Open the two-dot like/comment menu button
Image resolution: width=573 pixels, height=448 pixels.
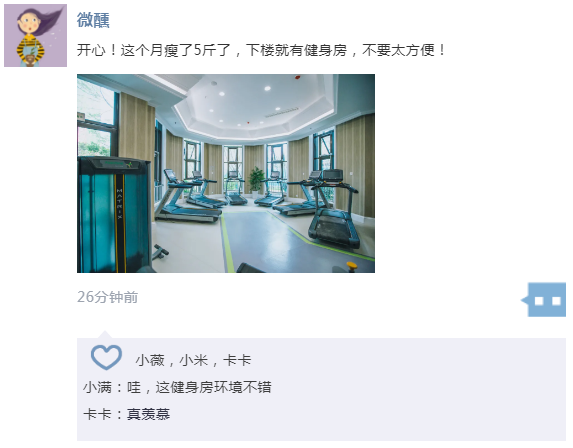543,300
